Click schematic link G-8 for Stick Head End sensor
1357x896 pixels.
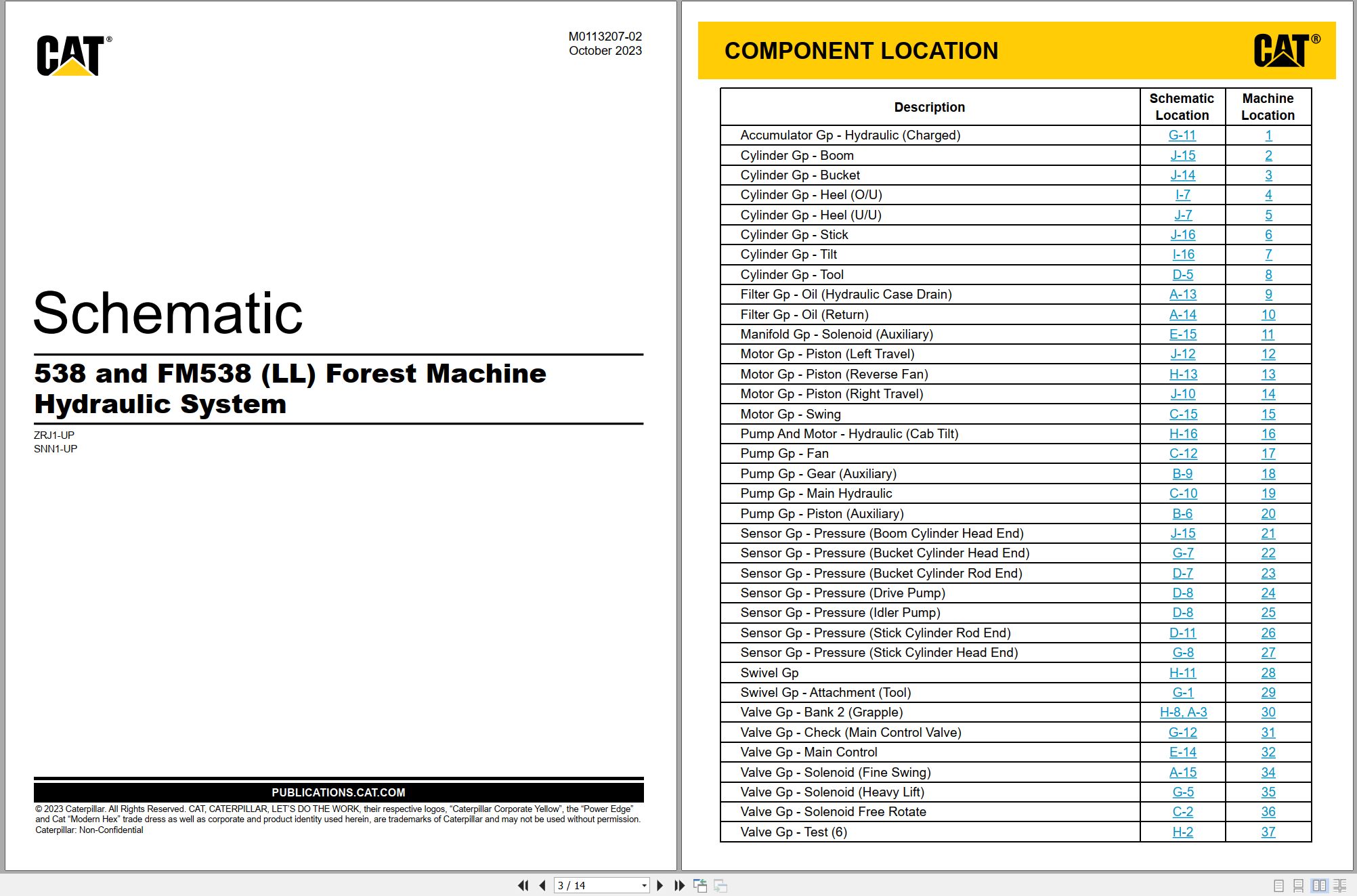(x=1182, y=652)
